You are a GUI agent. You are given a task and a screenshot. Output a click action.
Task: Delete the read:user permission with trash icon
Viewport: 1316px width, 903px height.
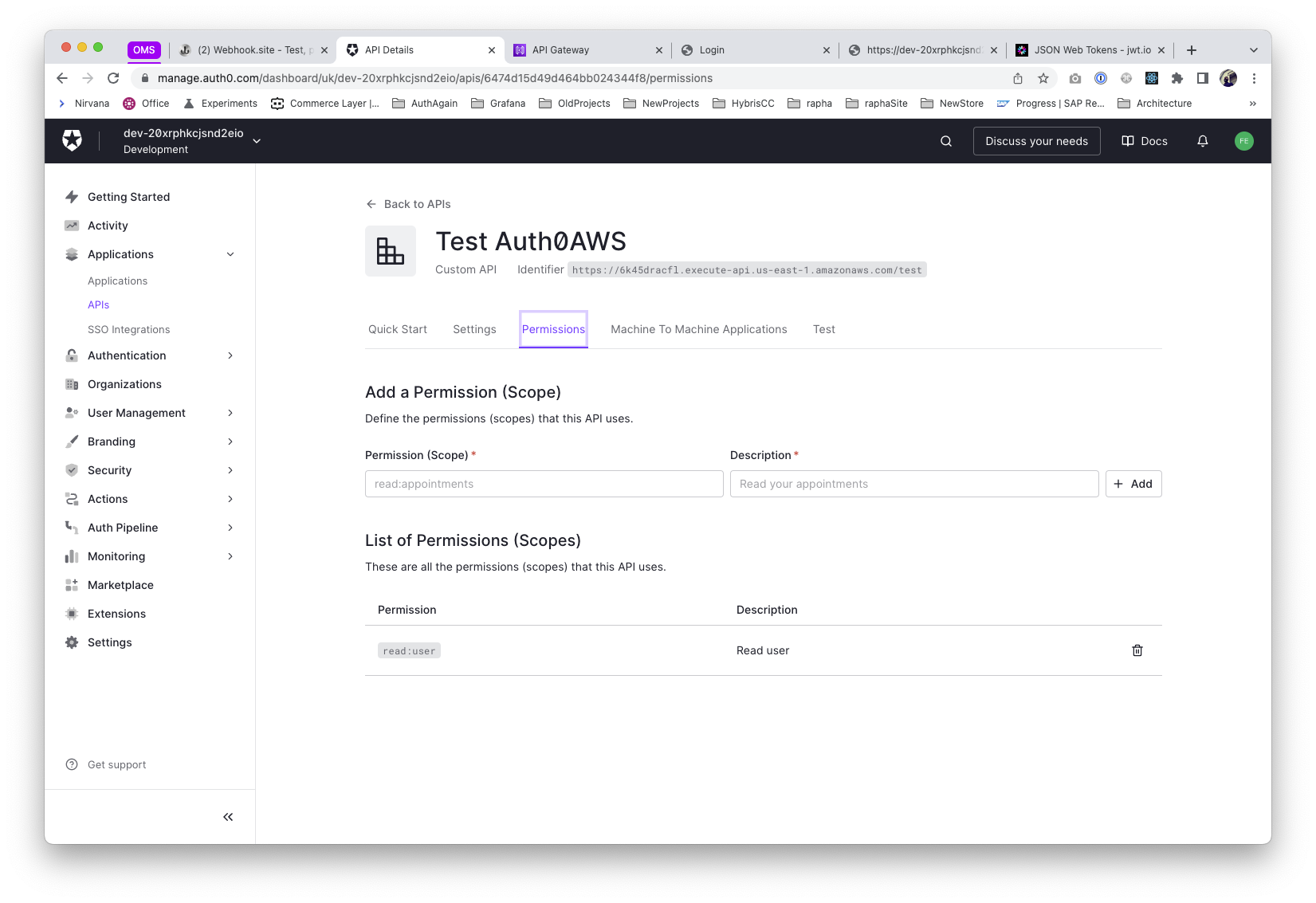click(x=1137, y=650)
